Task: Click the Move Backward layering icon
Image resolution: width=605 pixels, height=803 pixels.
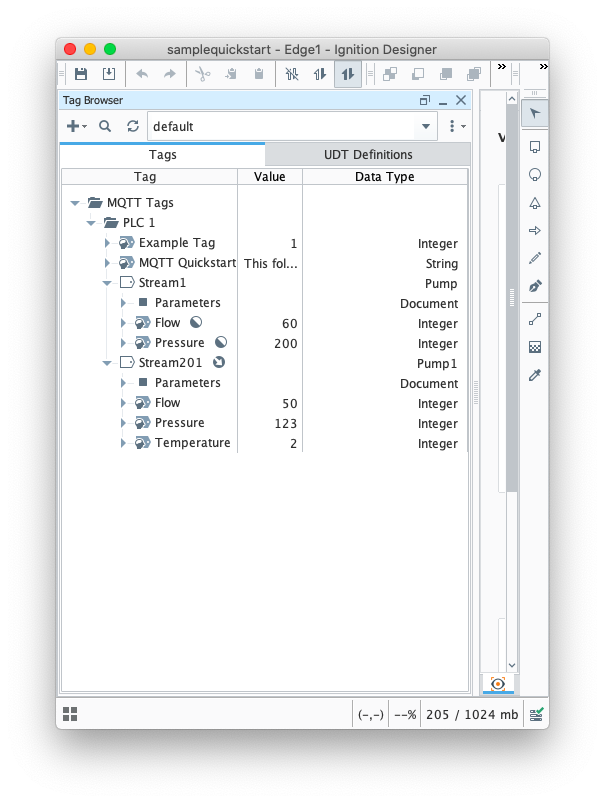Action: [x=418, y=74]
